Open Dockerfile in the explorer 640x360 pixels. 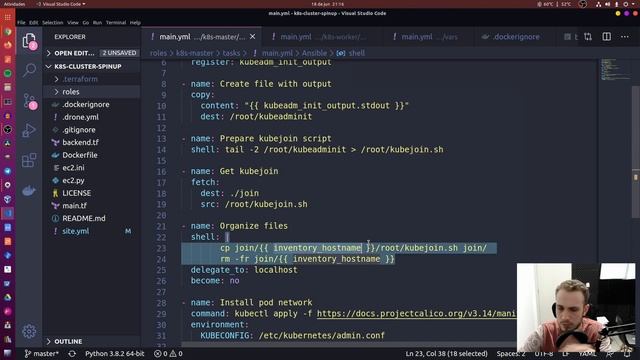[x=92, y=155]
